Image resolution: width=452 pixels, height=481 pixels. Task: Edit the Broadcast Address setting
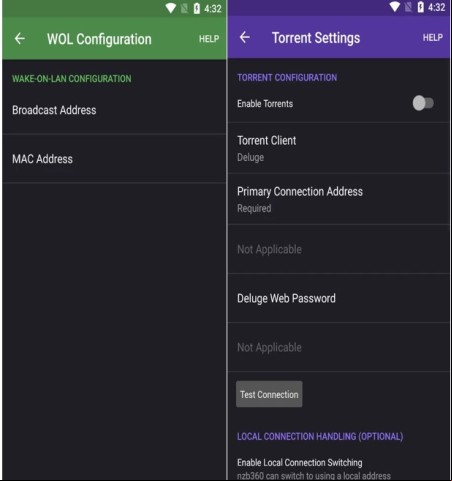point(114,110)
